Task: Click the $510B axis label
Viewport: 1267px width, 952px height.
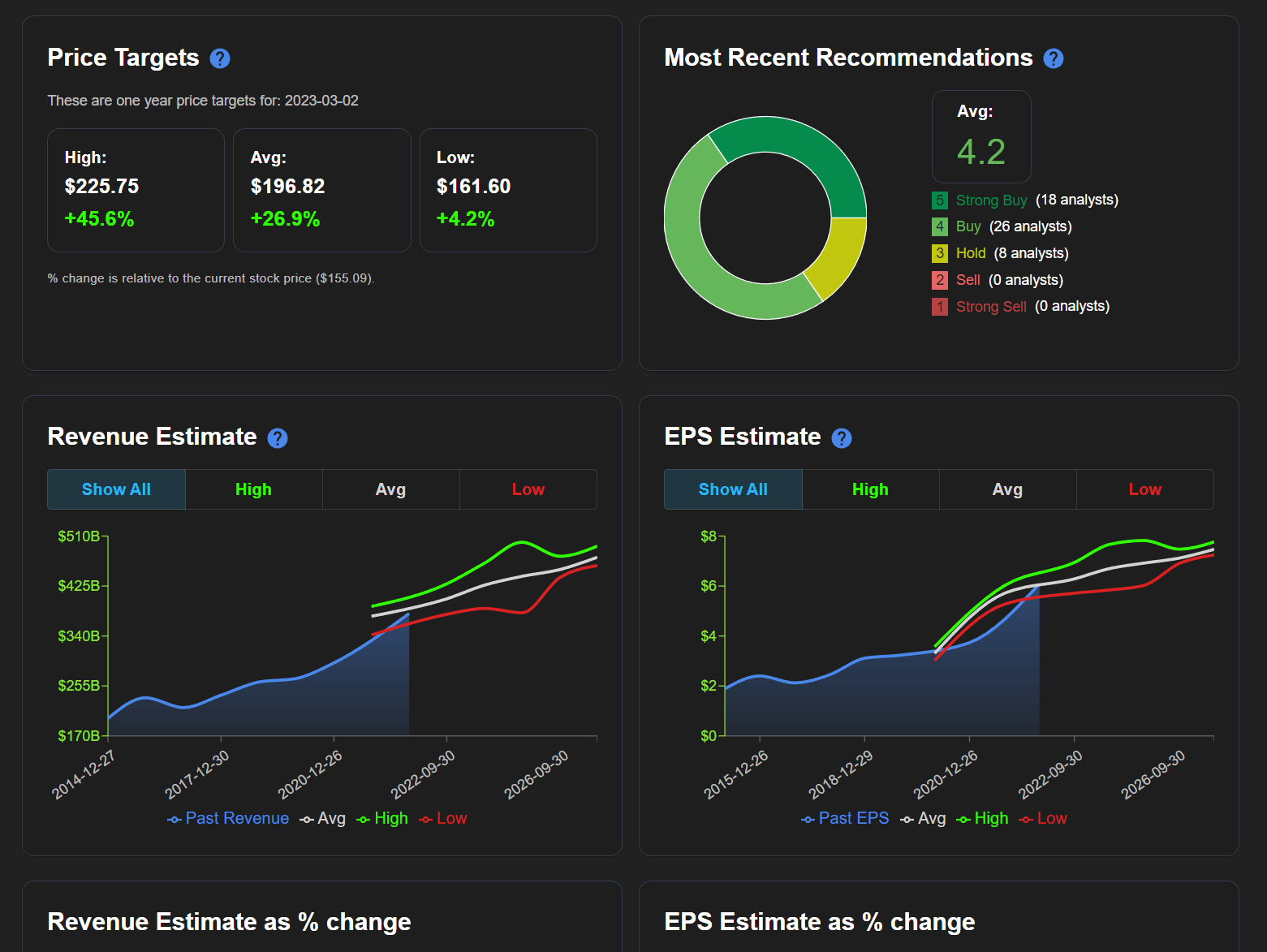Action: pyautogui.click(x=79, y=536)
